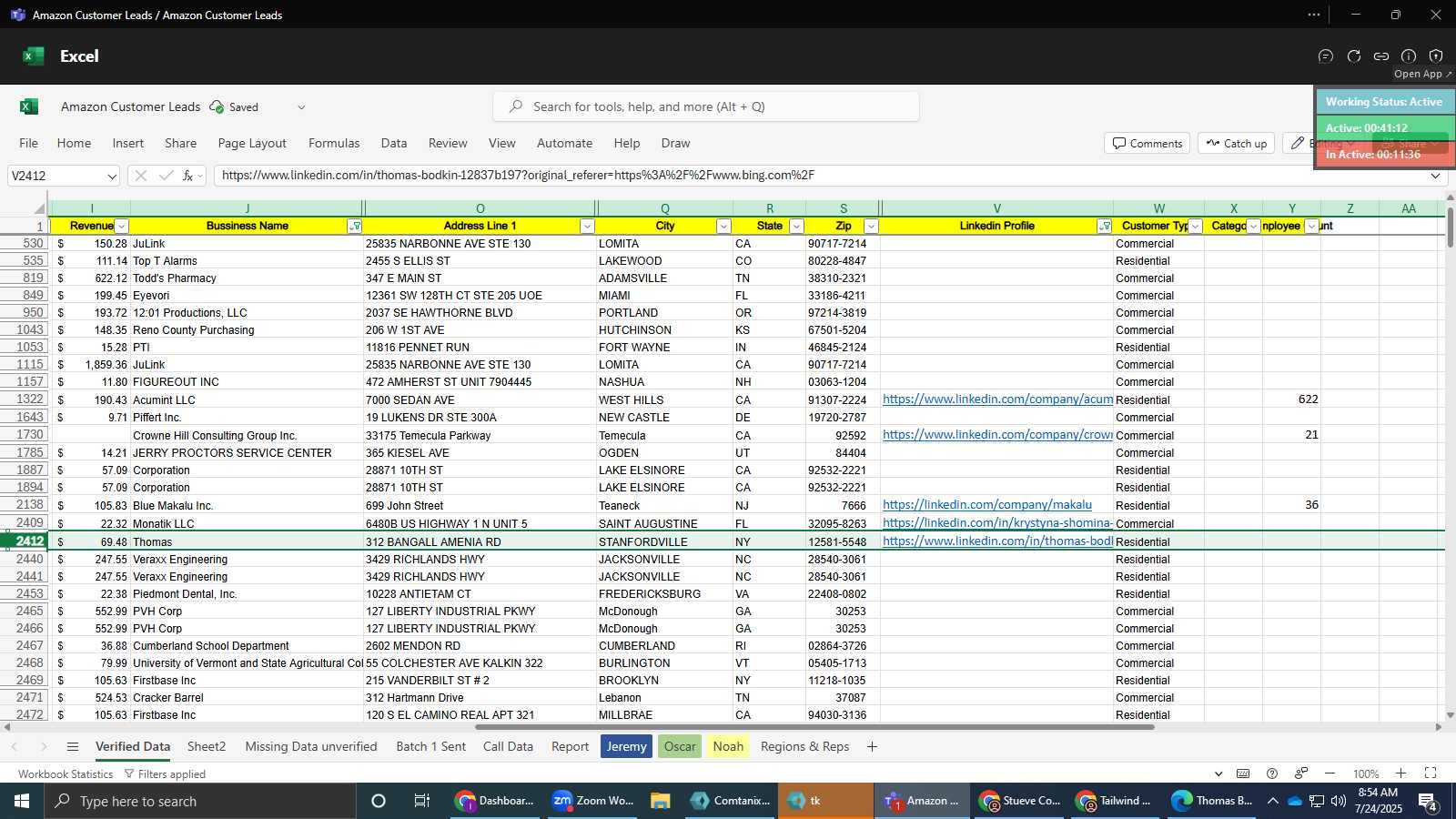This screenshot has width=1456, height=819.
Task: Switch to the Call Data sheet
Action: [x=508, y=746]
